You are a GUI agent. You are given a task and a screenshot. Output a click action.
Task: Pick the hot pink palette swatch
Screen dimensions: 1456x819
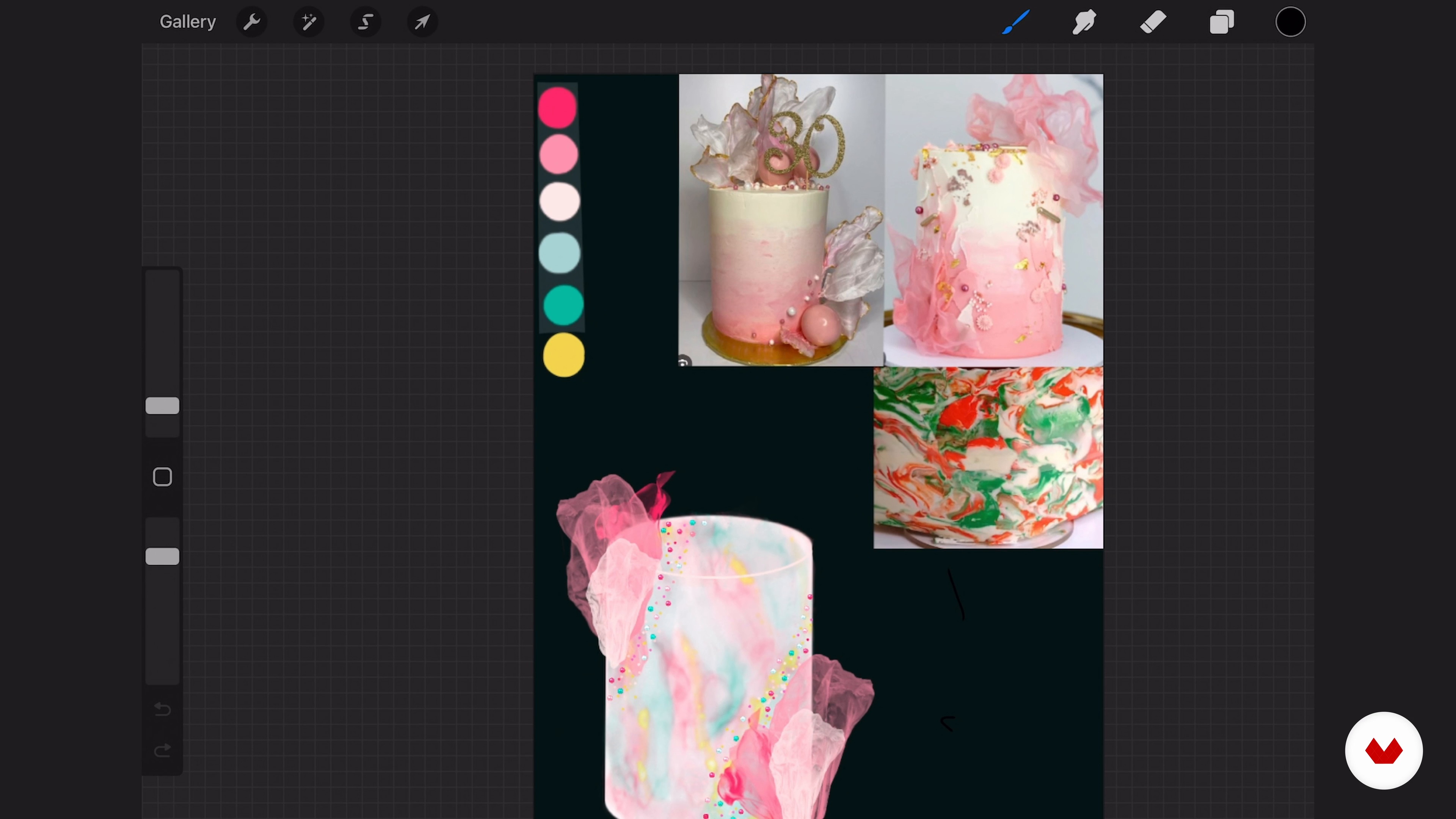coord(557,107)
